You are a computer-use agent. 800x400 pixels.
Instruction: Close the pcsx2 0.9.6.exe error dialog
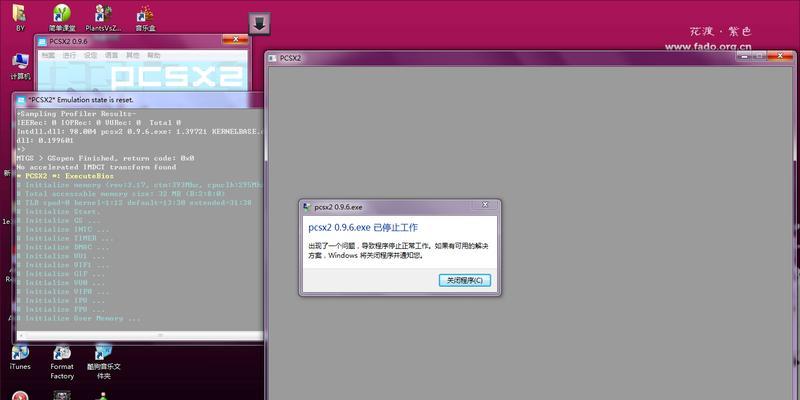[485, 206]
